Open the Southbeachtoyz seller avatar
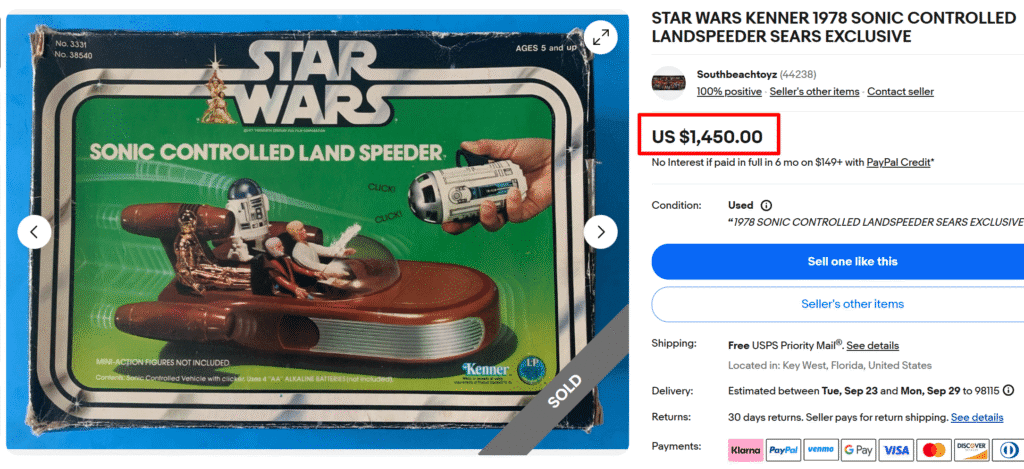The width and height of the screenshot is (1024, 469). coord(669,83)
